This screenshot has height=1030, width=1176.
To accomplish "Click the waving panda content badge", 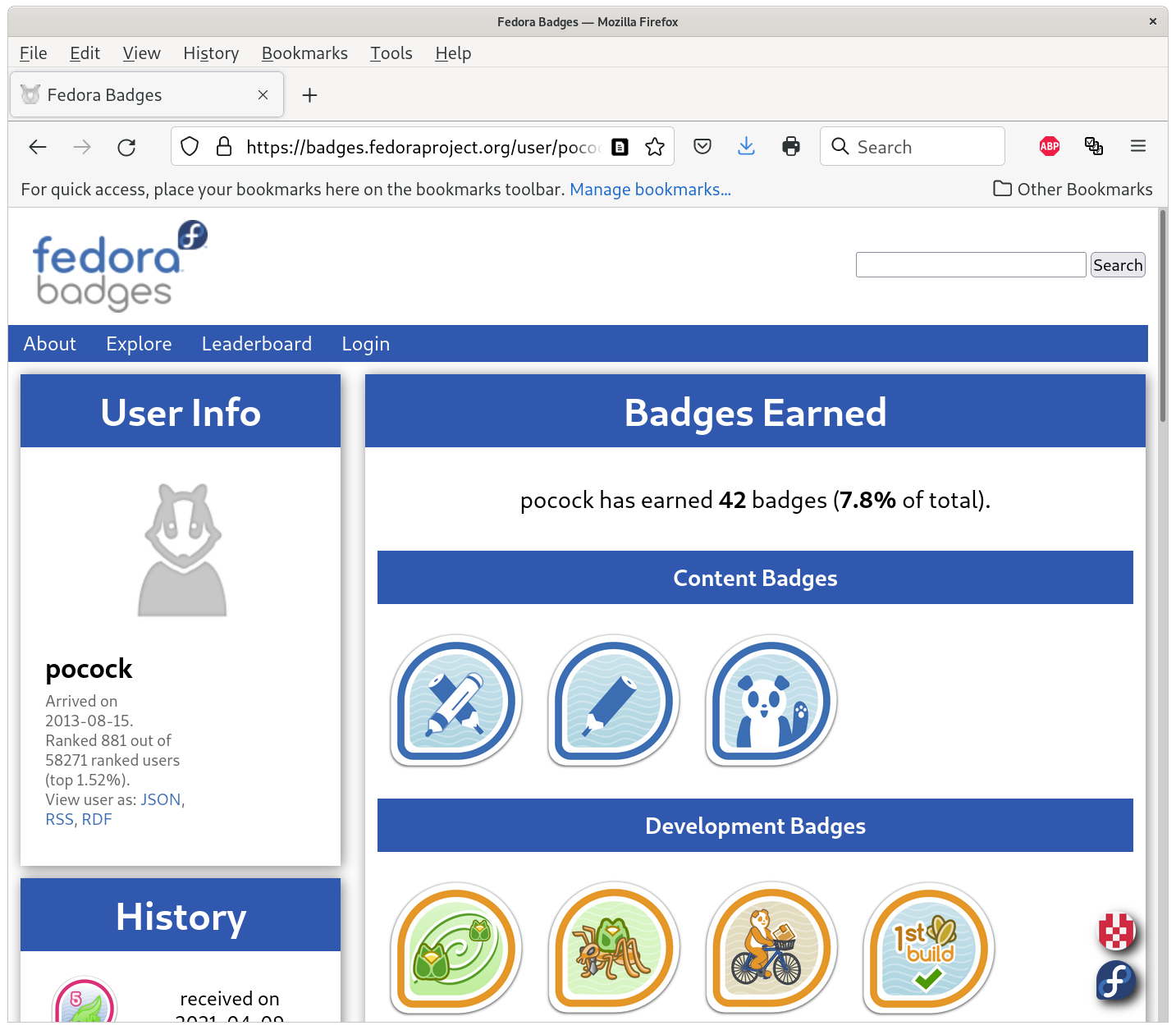I will point(771,701).
